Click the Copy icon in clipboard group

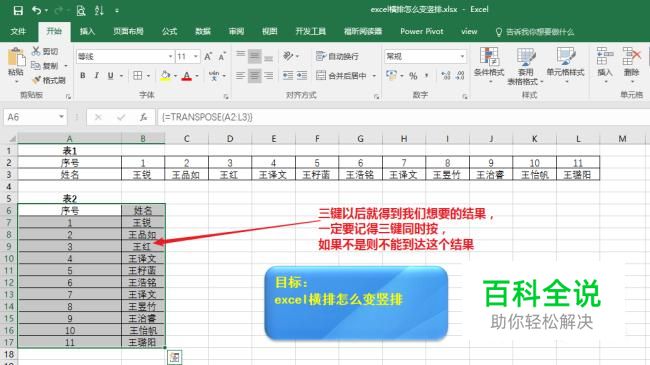(x=36, y=66)
